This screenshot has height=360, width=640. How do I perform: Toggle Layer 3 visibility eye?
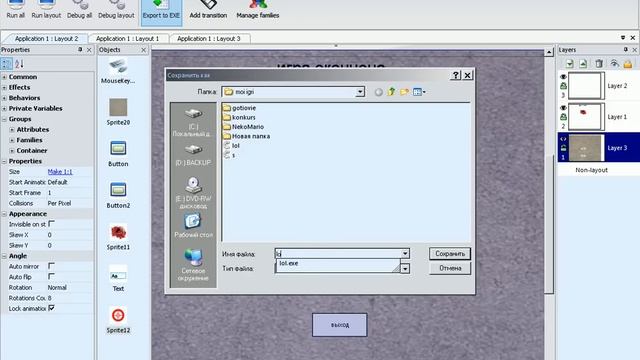(563, 139)
